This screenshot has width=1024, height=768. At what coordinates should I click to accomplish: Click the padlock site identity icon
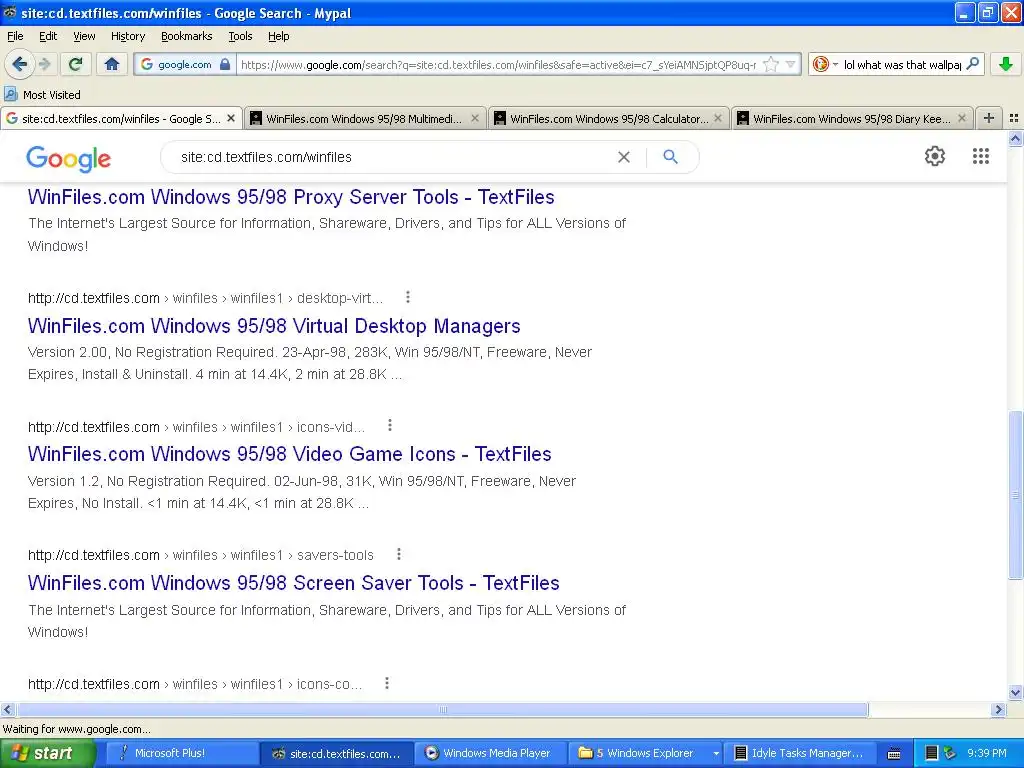click(225, 64)
